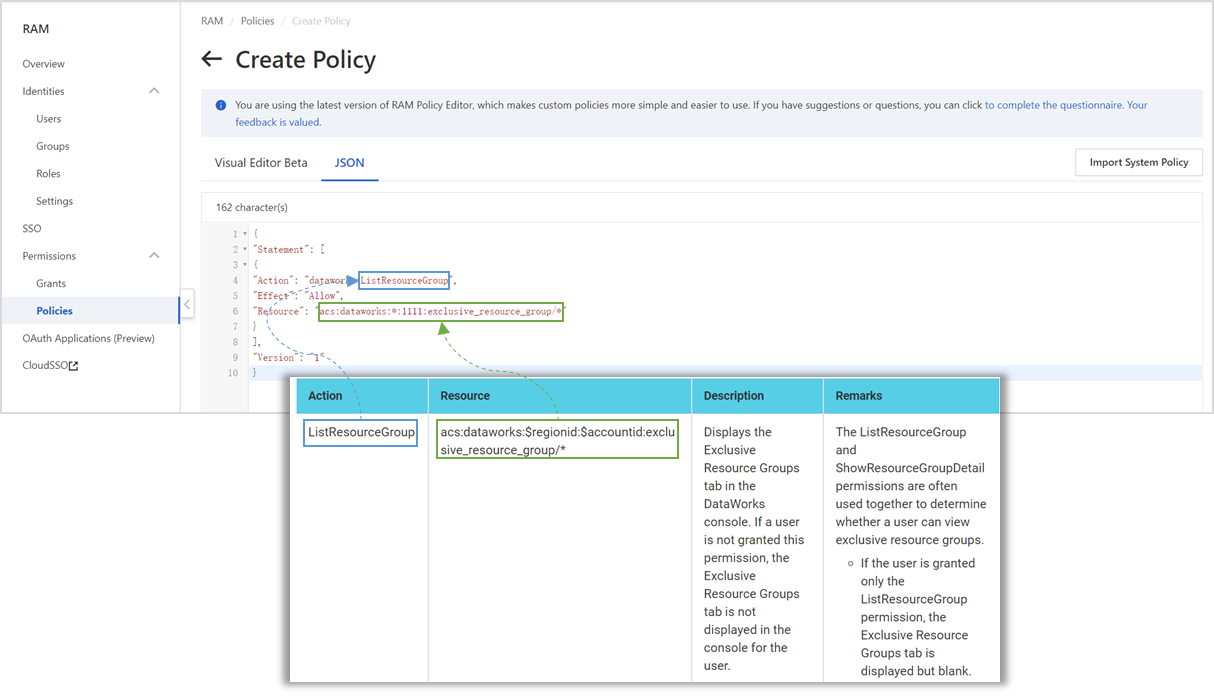The height and width of the screenshot is (696, 1214).
Task: Collapse the sidebar with the side handle
Action: click(187, 304)
